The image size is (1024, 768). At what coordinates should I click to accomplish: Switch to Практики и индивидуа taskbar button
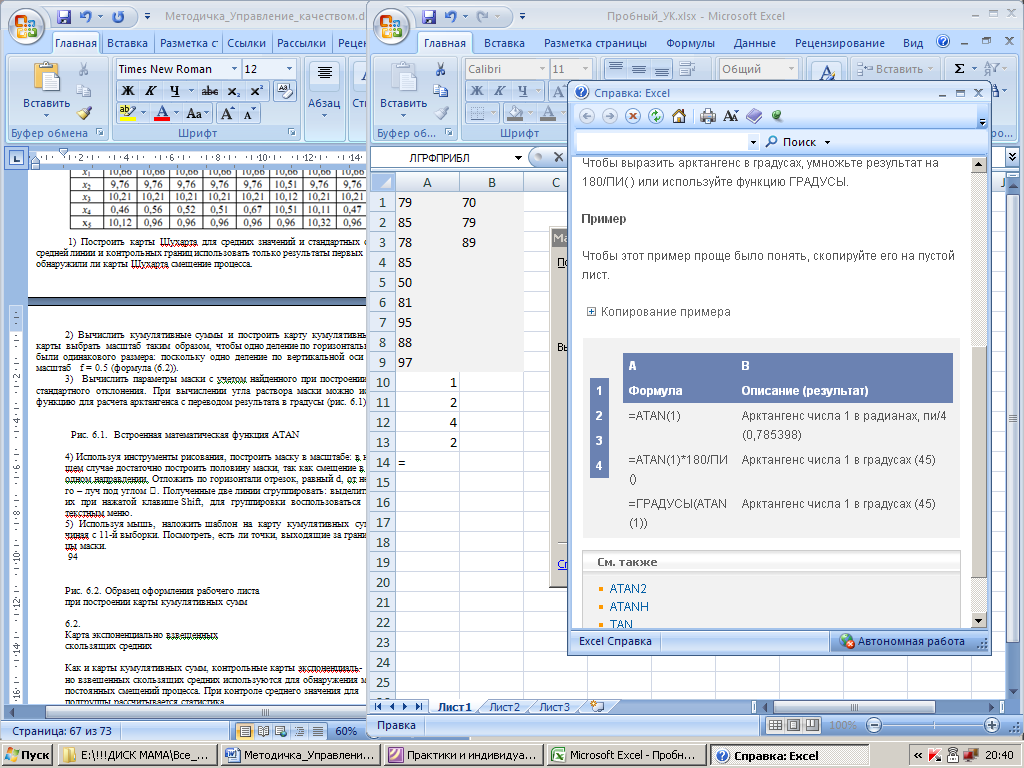[x=463, y=755]
